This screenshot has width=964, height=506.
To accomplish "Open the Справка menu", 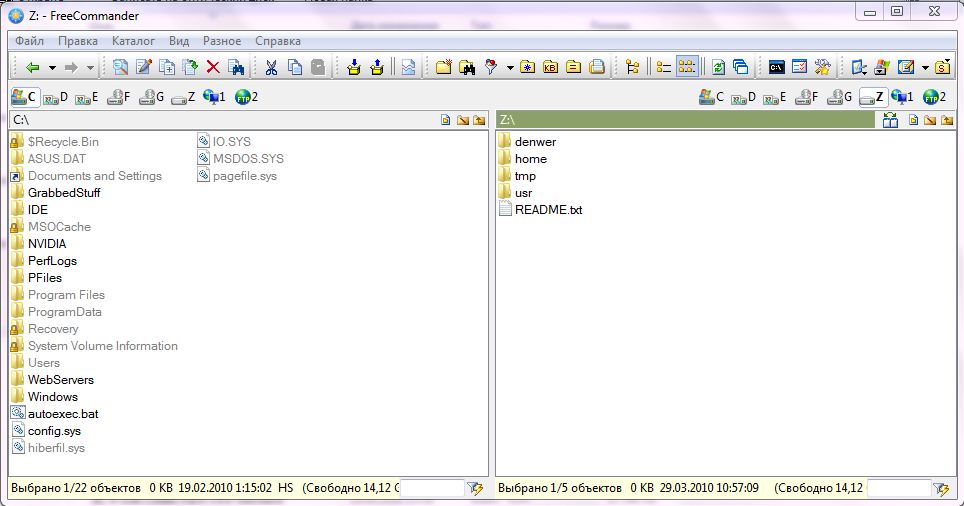I will [278, 41].
